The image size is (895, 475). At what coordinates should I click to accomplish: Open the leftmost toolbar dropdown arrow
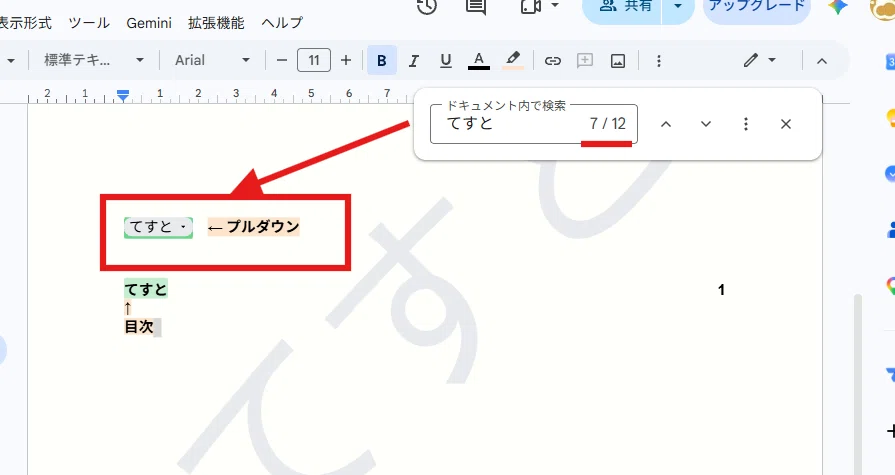(x=11, y=61)
